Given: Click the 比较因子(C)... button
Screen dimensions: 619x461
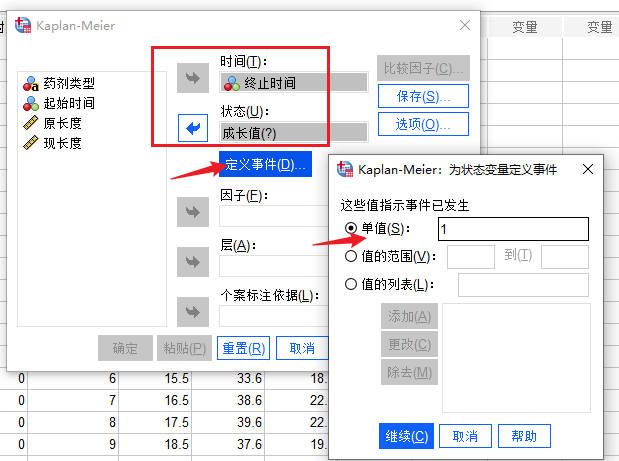Looking at the screenshot, I should click(x=423, y=68).
